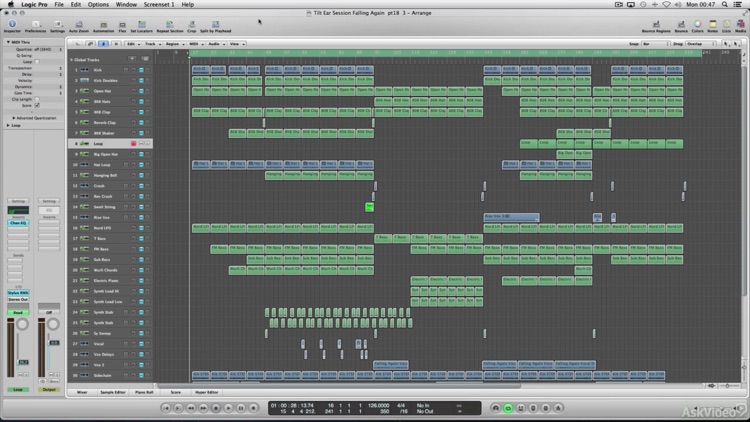Disable record-enable on Loop track
This screenshot has height=422, width=750.
point(133,144)
